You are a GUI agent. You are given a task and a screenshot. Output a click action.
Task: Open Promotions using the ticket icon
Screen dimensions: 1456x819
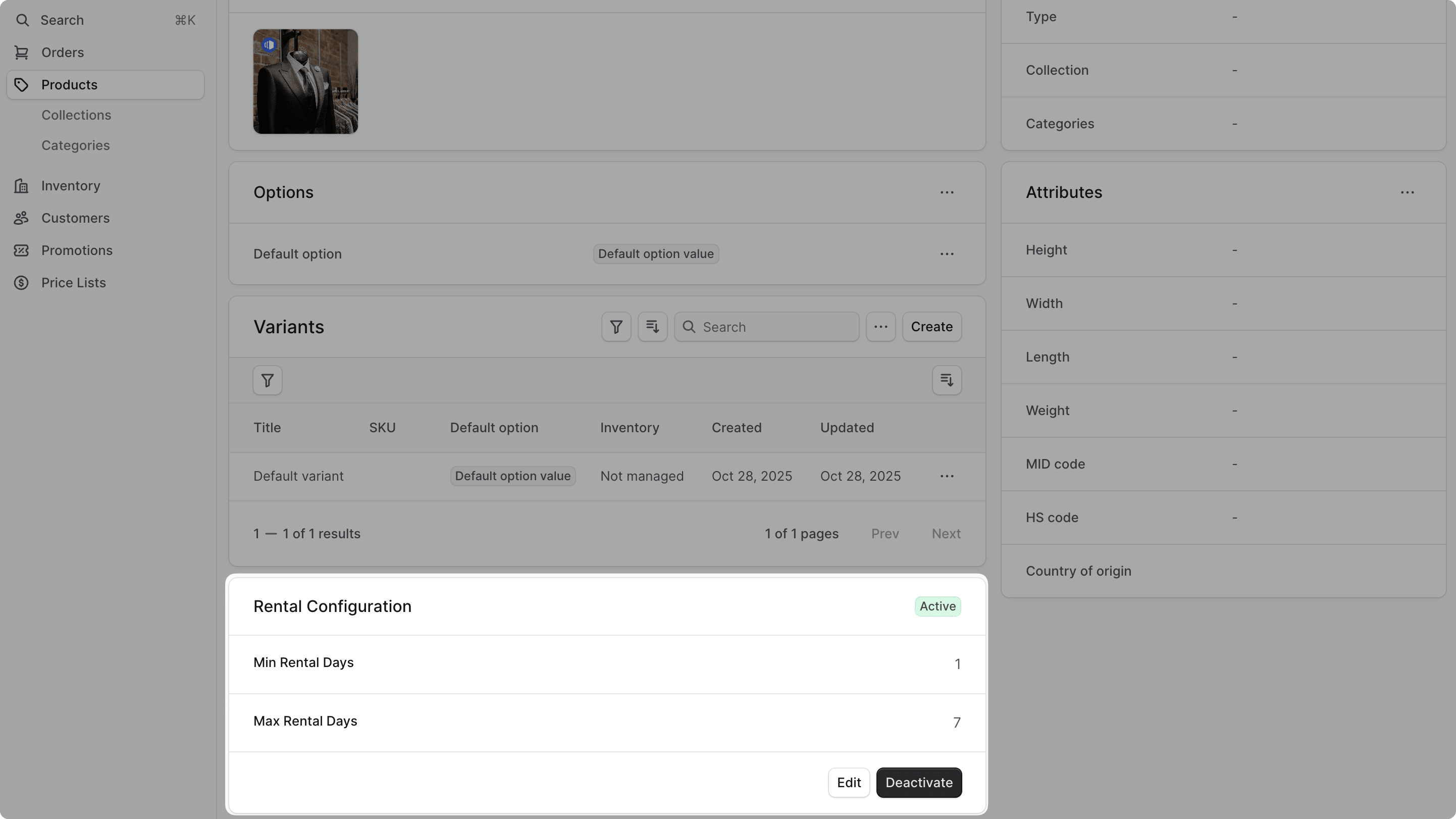coord(22,250)
